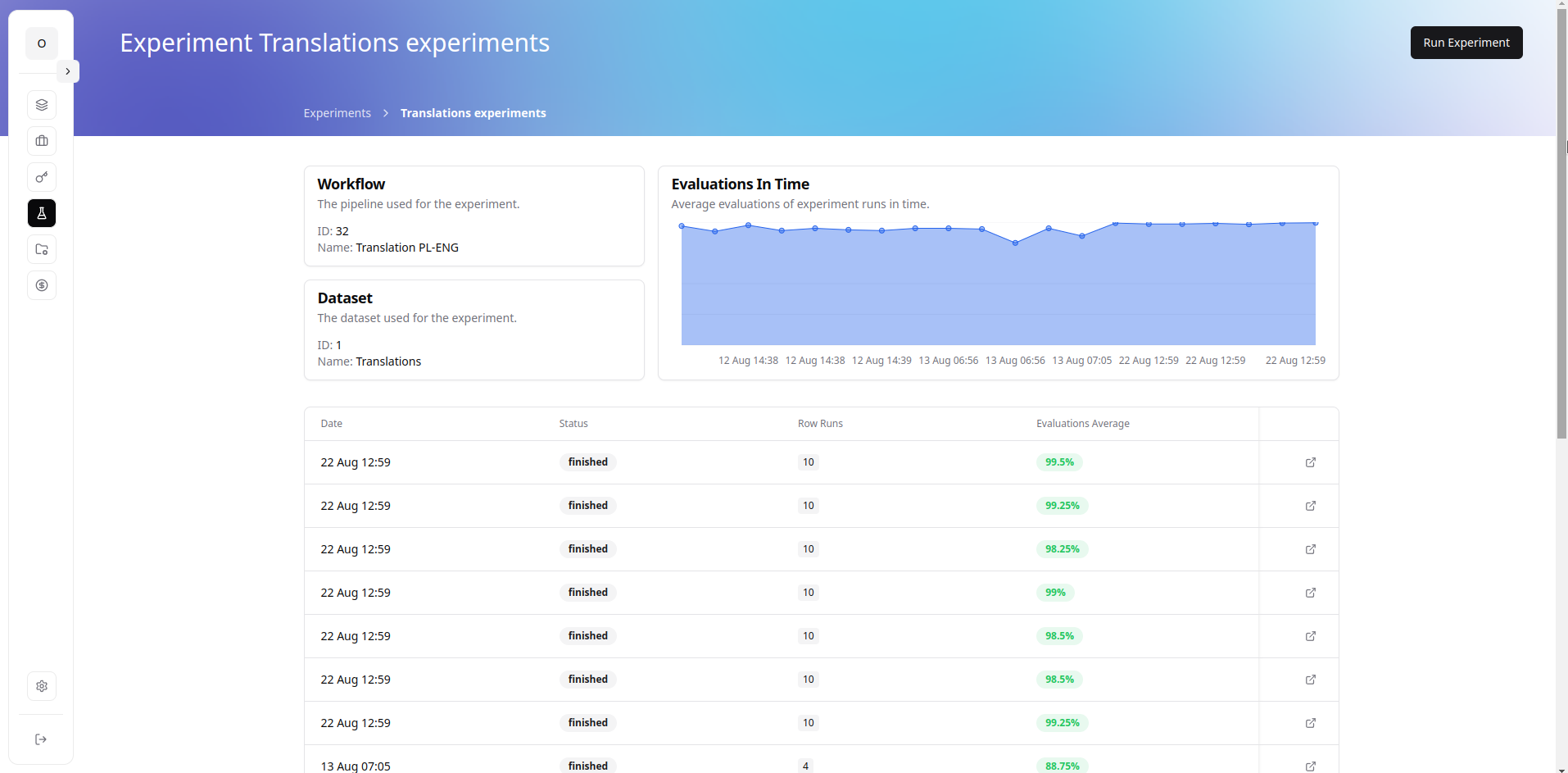1568x773 pixels.
Task: Click finished status in 99.5% row
Action: click(x=588, y=462)
